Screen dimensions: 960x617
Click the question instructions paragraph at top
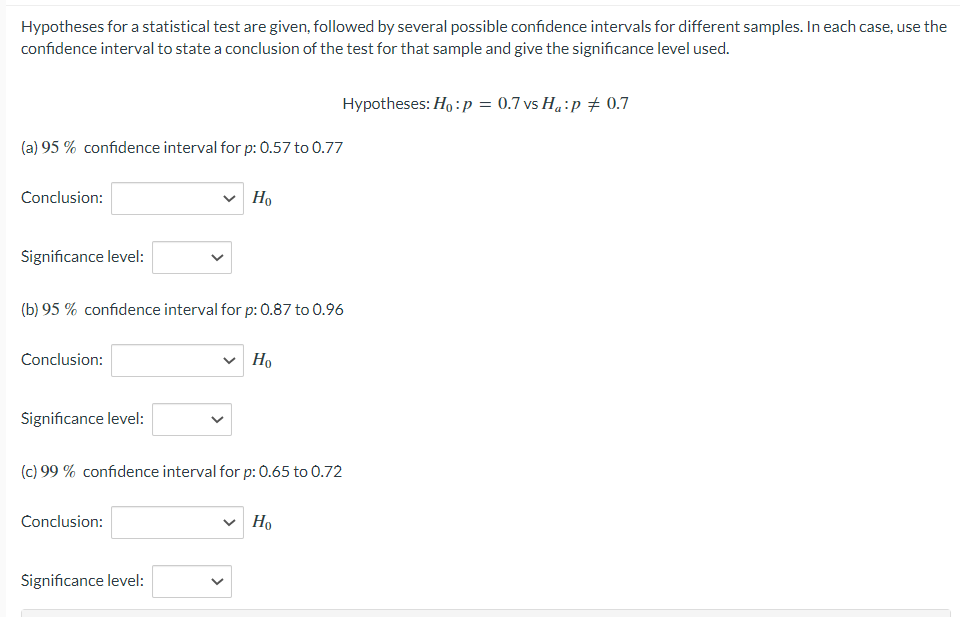point(480,37)
